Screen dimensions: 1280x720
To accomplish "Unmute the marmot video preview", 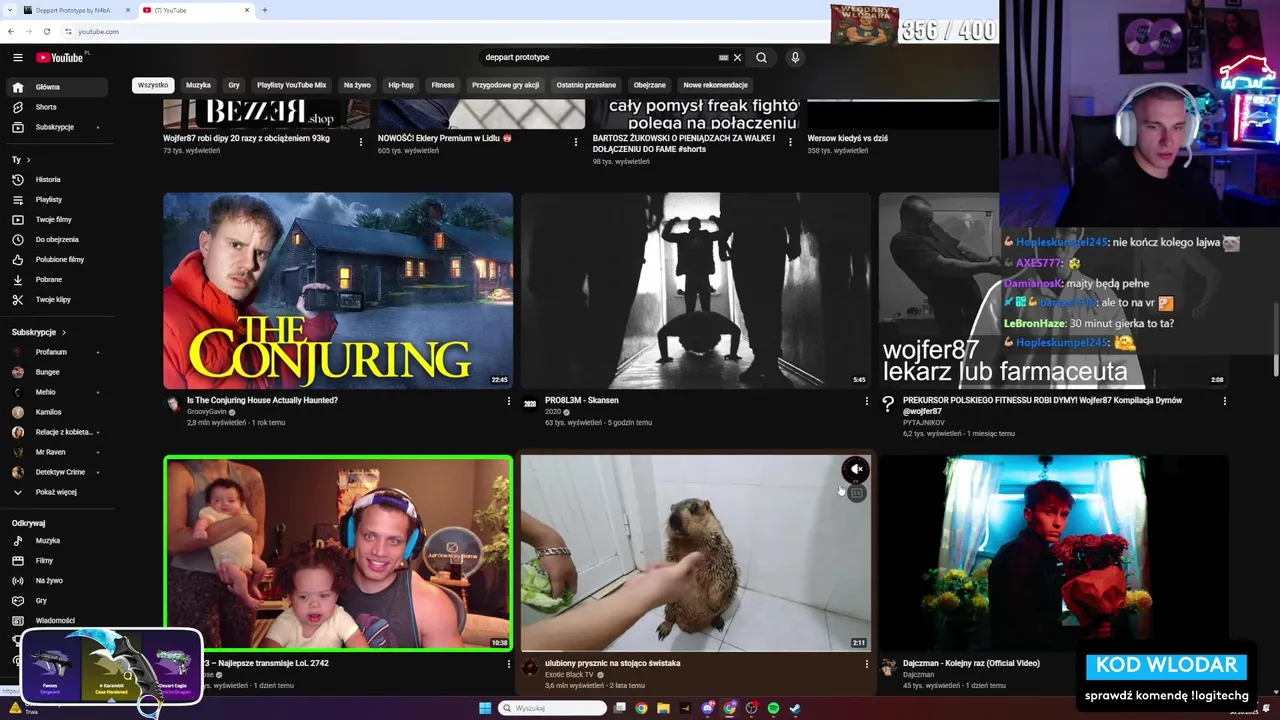I will [856, 469].
